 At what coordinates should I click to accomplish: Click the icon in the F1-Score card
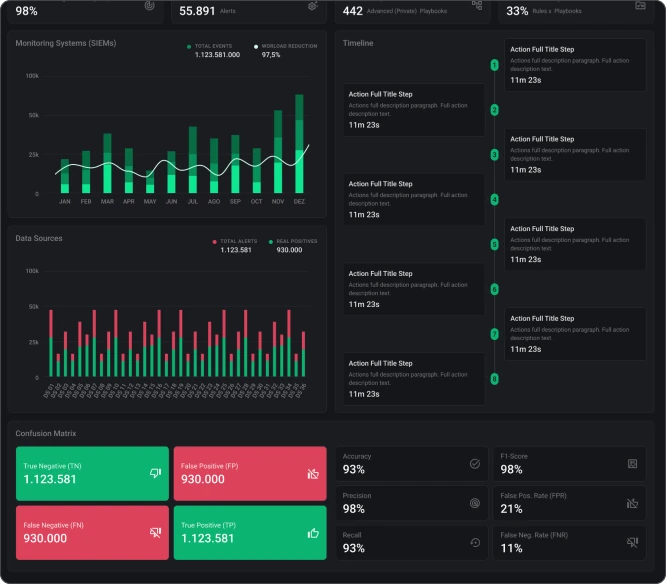point(632,464)
